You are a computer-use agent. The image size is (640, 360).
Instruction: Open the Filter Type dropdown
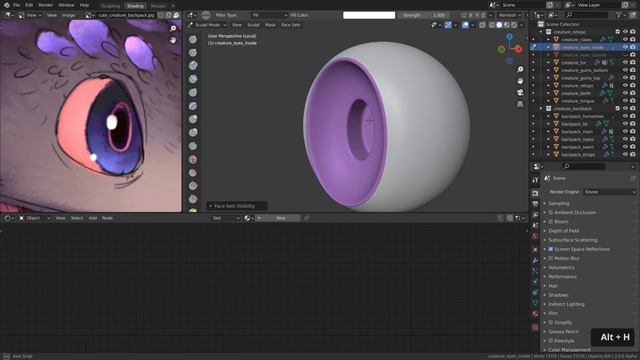pos(269,15)
